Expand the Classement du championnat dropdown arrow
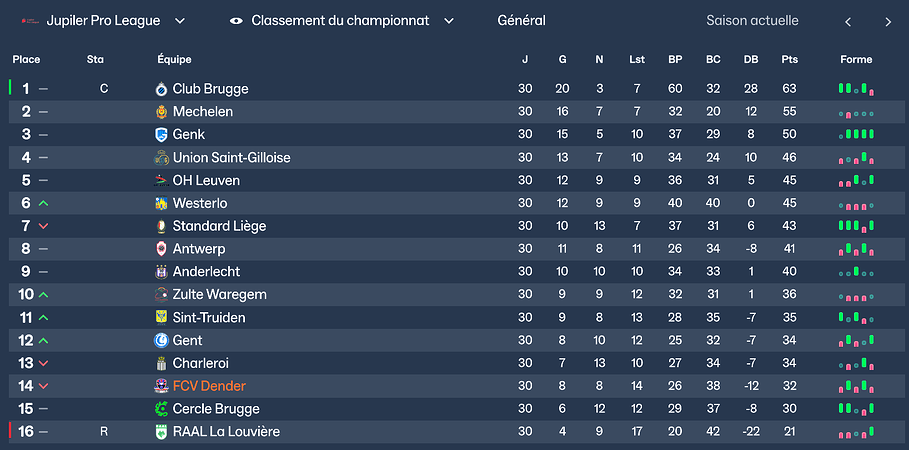The height and width of the screenshot is (450, 909). pos(449,21)
